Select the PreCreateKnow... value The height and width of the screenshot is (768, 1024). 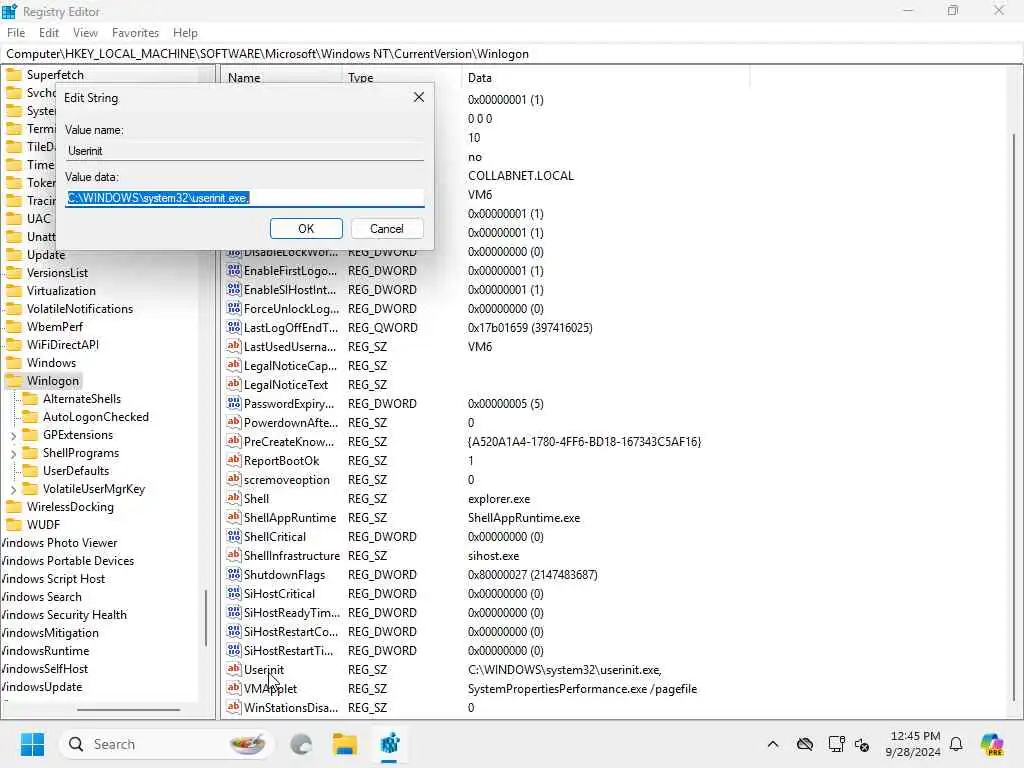pos(289,442)
